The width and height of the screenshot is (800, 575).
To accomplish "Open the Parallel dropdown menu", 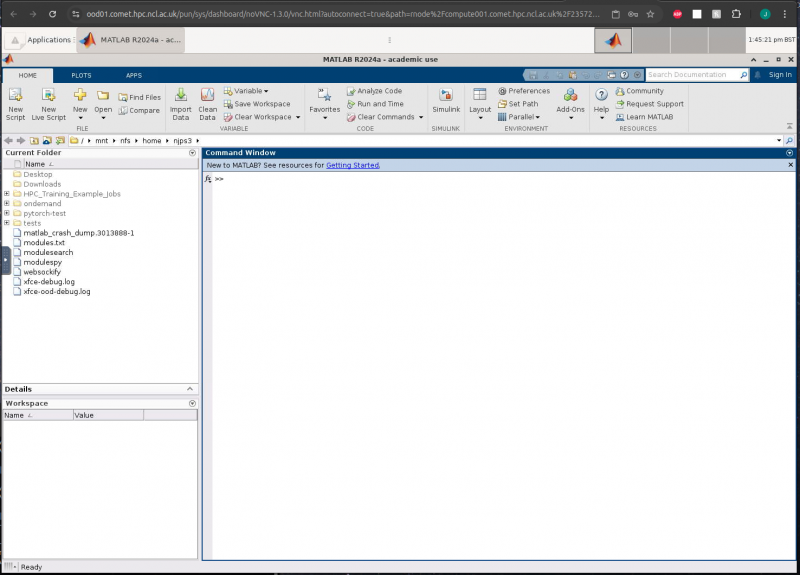I will 523,117.
